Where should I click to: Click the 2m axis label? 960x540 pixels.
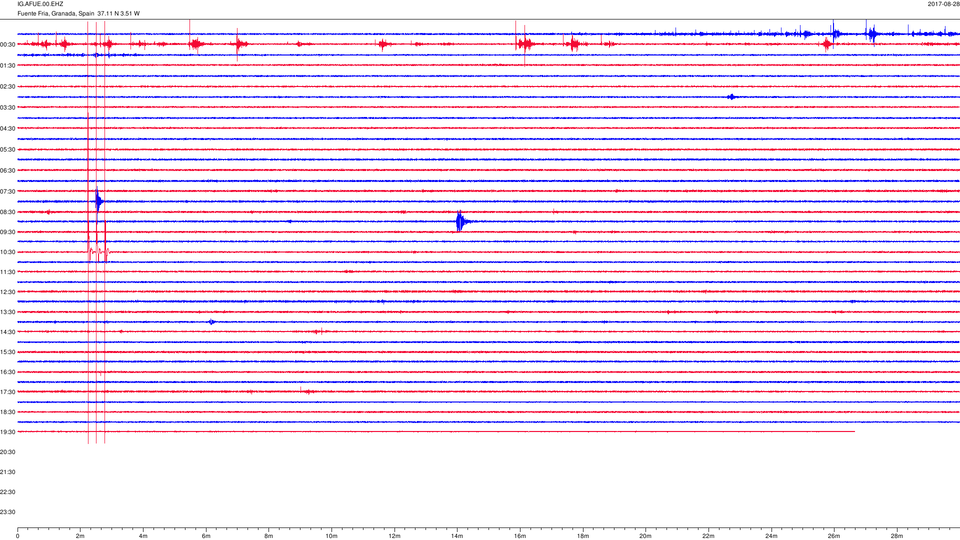point(80,536)
